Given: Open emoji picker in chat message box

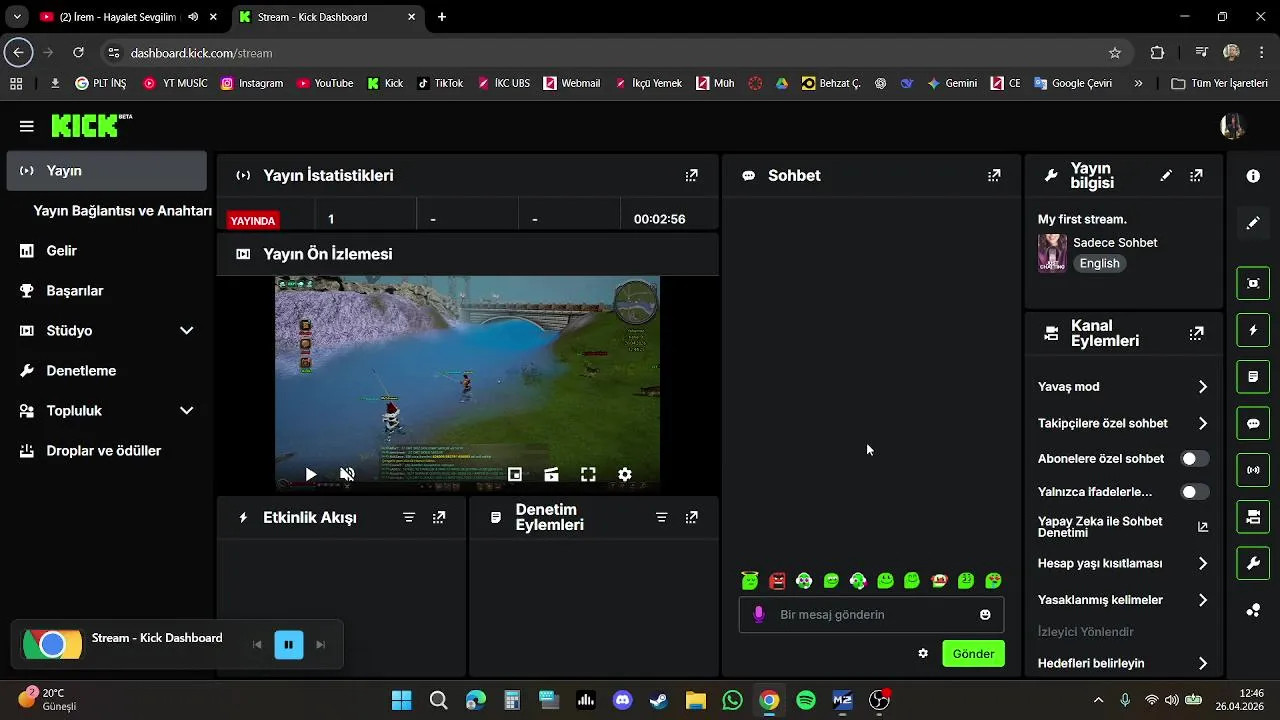Looking at the screenshot, I should click(985, 614).
